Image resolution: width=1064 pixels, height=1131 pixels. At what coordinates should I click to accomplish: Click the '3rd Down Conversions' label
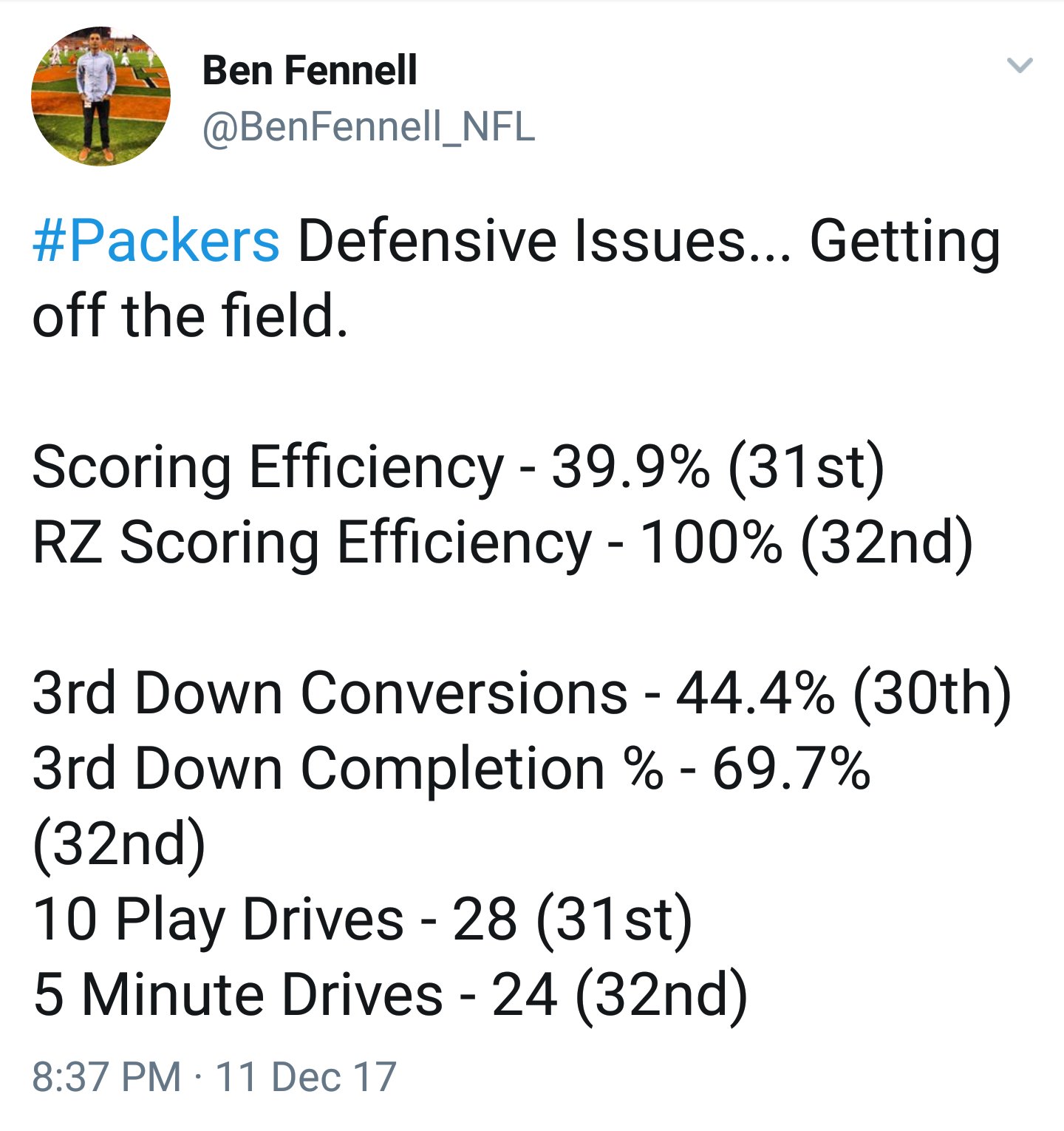coord(330,693)
